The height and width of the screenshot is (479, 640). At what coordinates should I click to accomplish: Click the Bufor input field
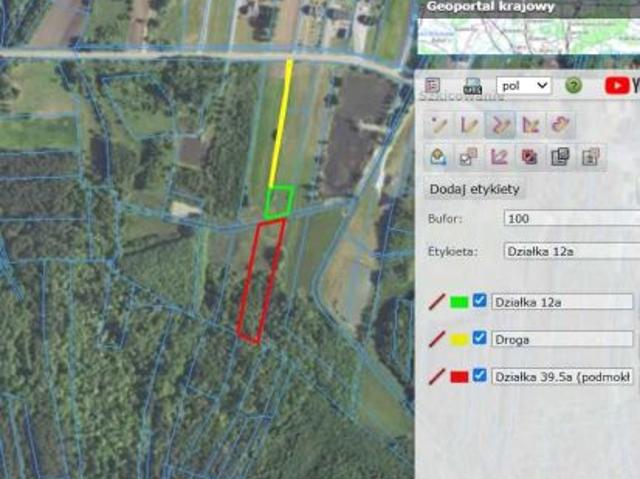(x=570, y=219)
